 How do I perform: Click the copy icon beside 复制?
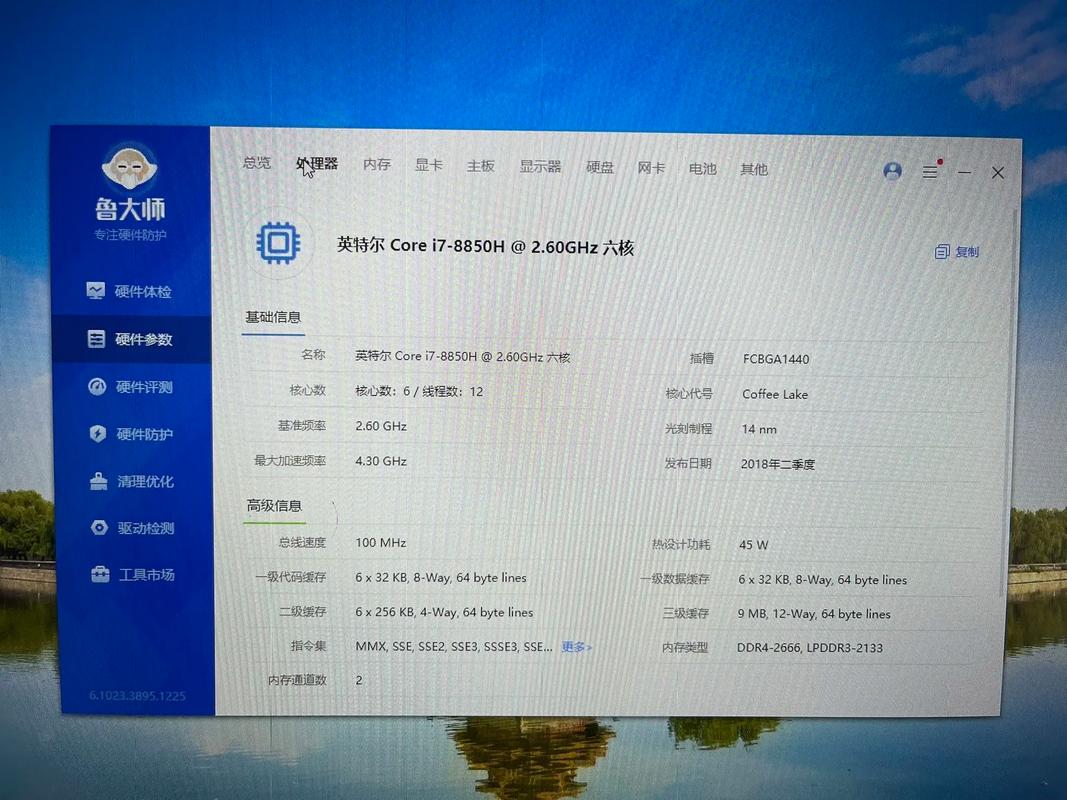(x=942, y=252)
